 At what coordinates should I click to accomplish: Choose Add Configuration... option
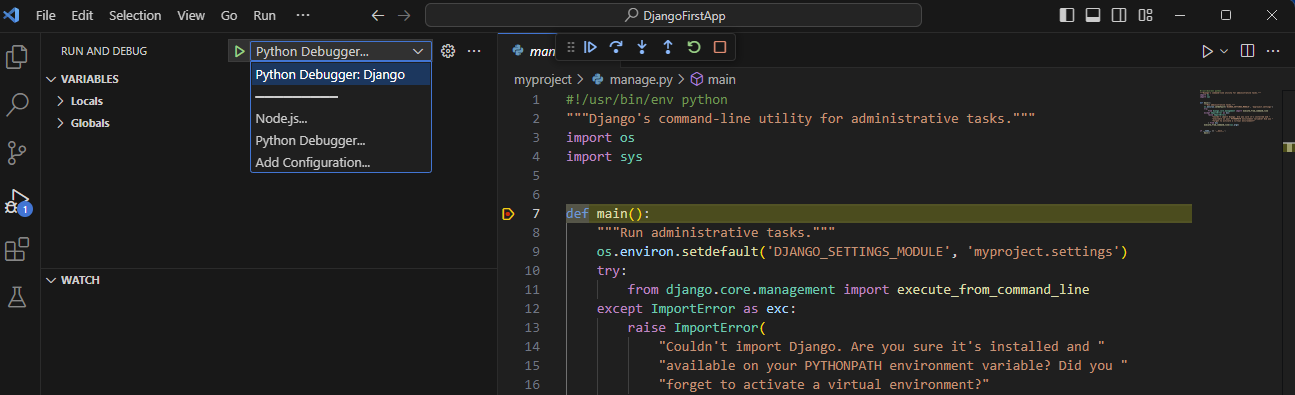(341, 163)
